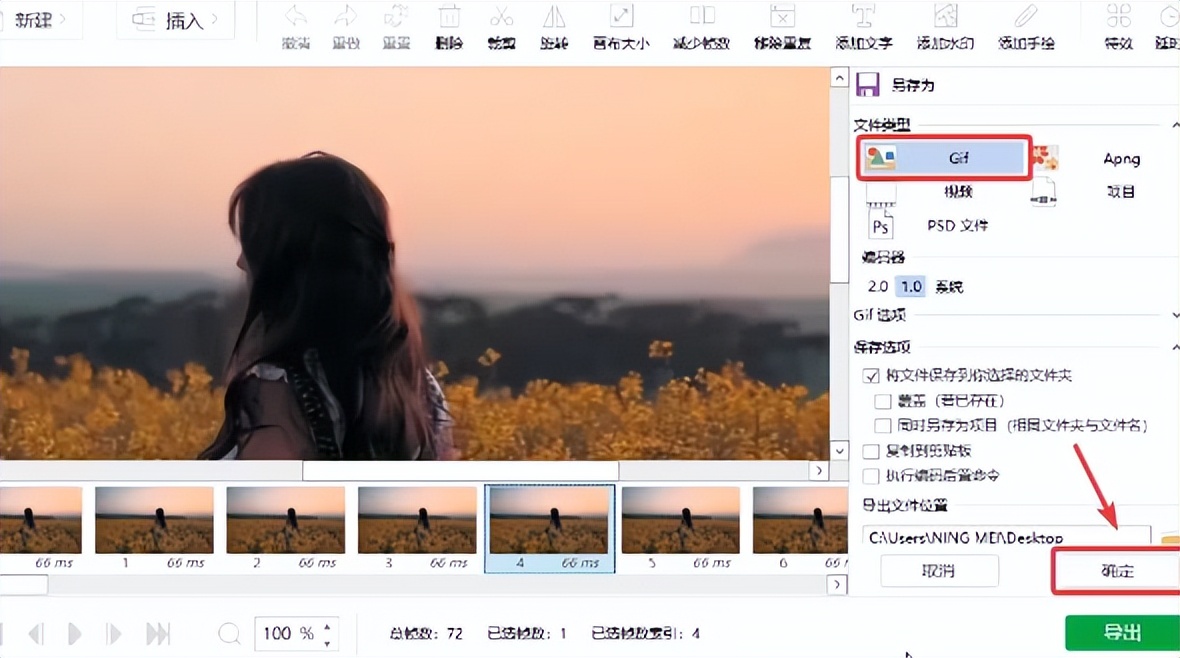This screenshot has height=658, width=1180.
Task: Select encoder version 2.0
Action: pos(877,287)
